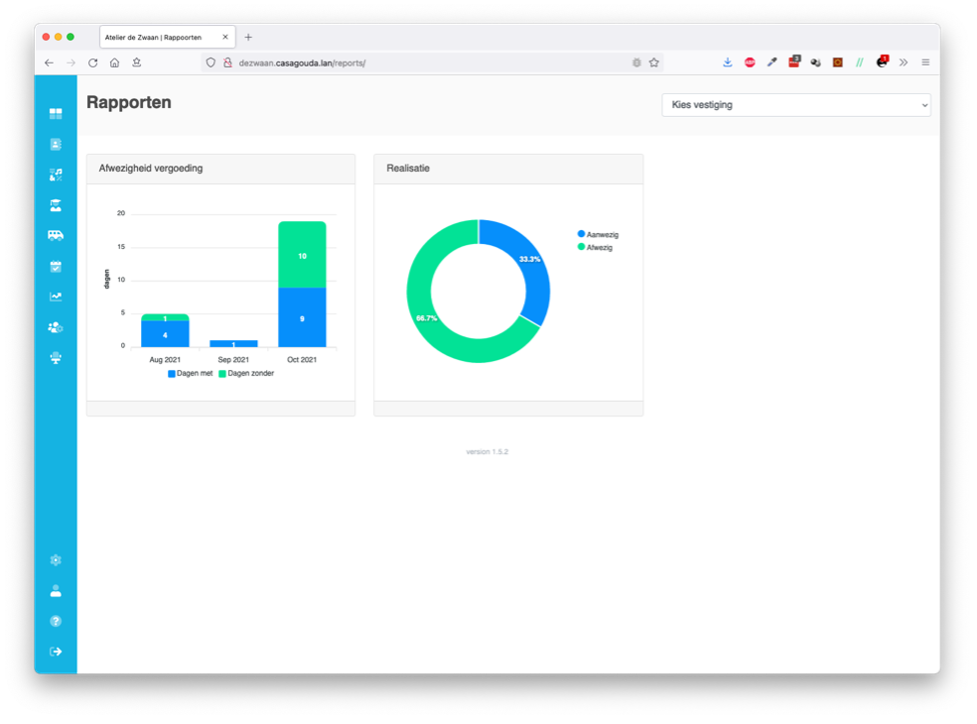Toggle the 'Dagen met' legend item
The height and width of the screenshot is (724, 977).
tap(190, 373)
